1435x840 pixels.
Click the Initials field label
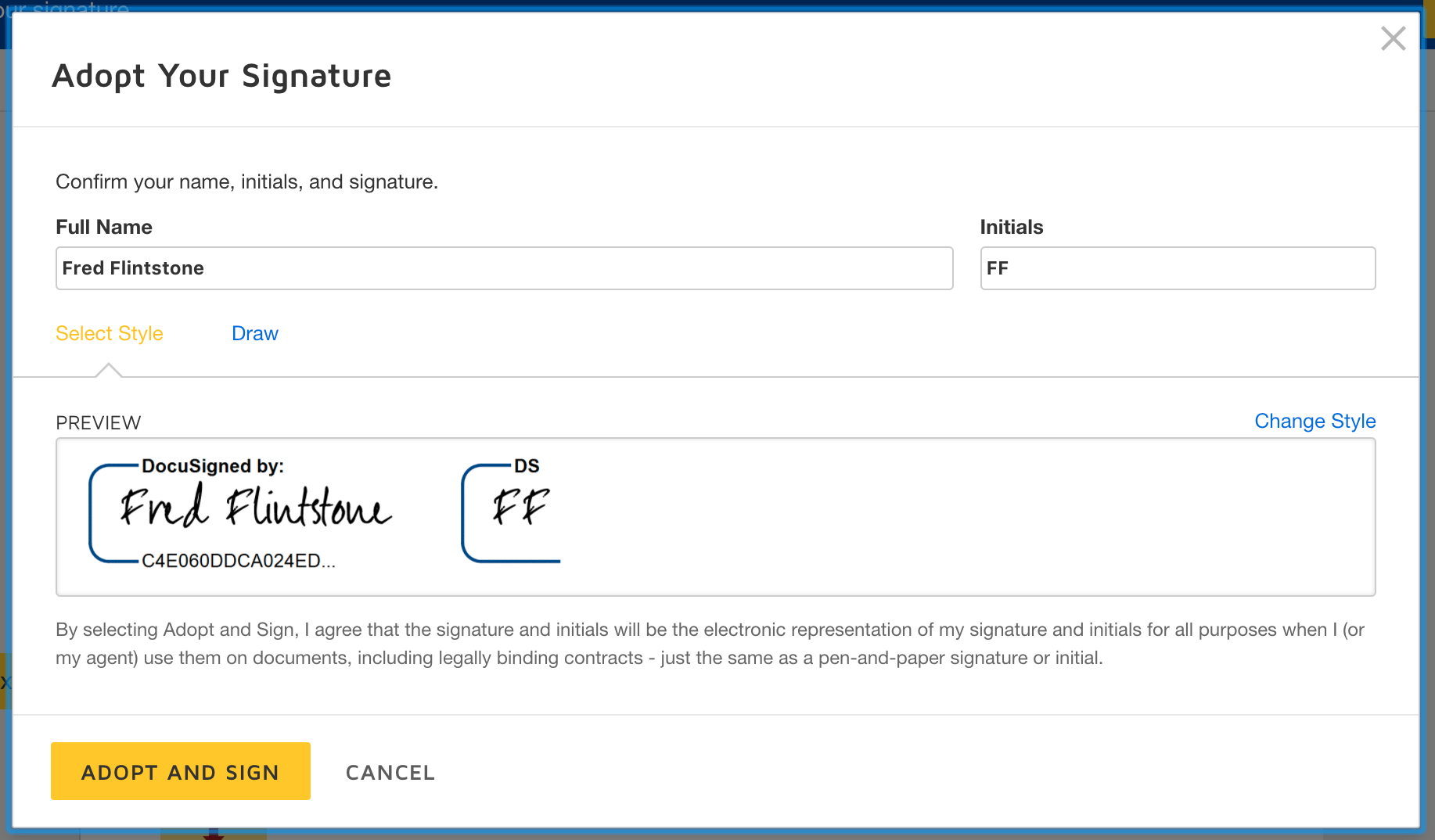click(1012, 227)
